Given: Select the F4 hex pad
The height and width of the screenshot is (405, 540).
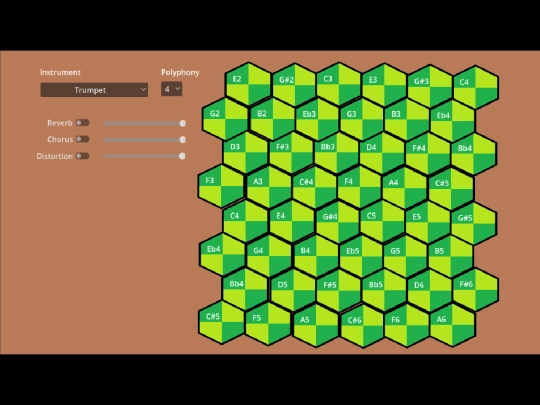Looking at the screenshot, I should click(x=359, y=187).
